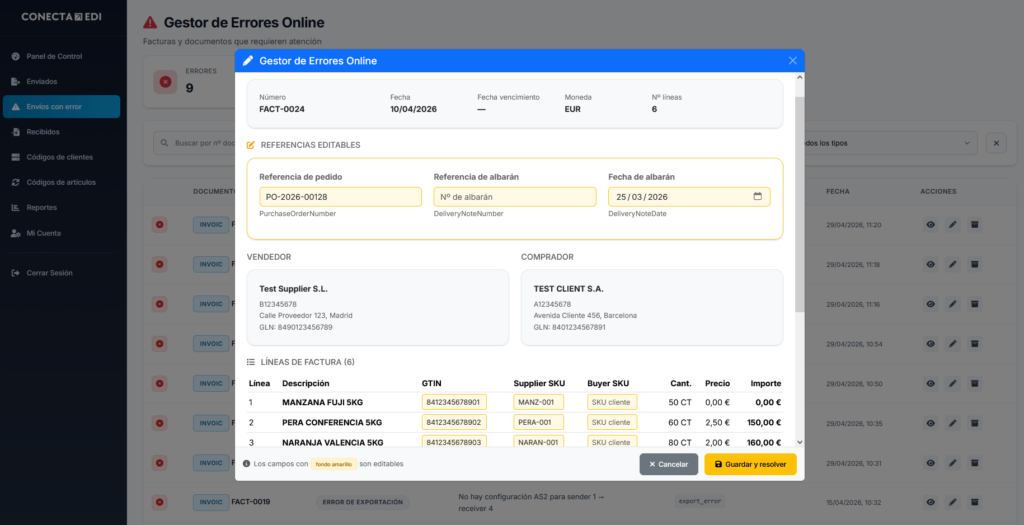Focus the Referencia de albarán input
Image resolution: width=1024 pixels, height=525 pixels.
coord(515,197)
